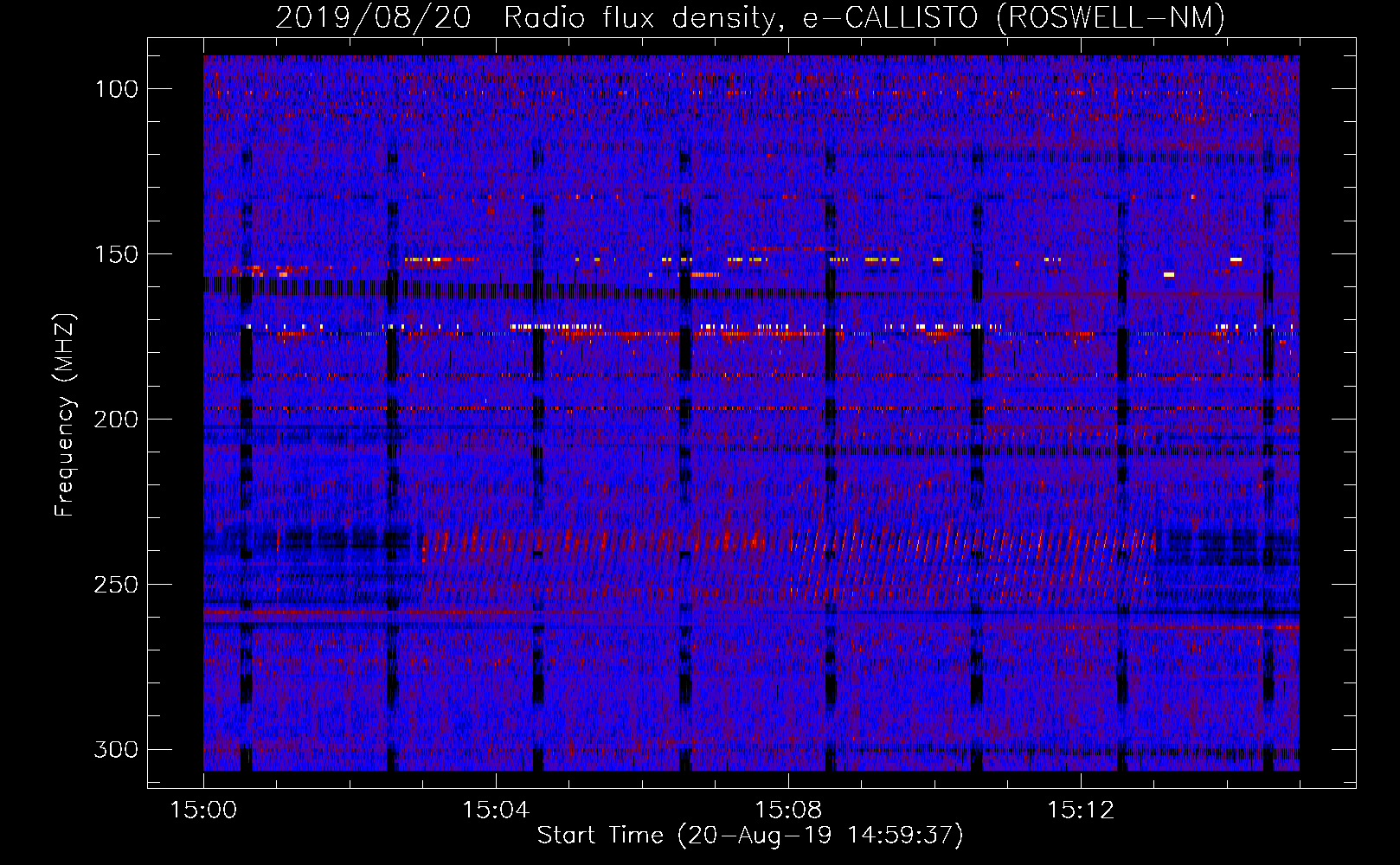Click the 15:00 time tick label
Screen dimensions: 1400x865
pos(203,811)
